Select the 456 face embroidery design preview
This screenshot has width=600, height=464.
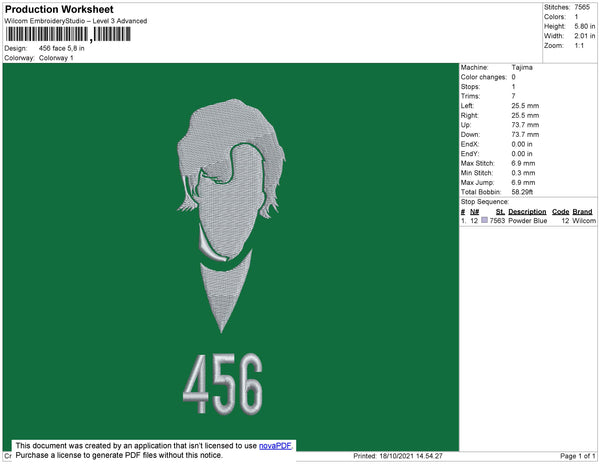coord(231,257)
